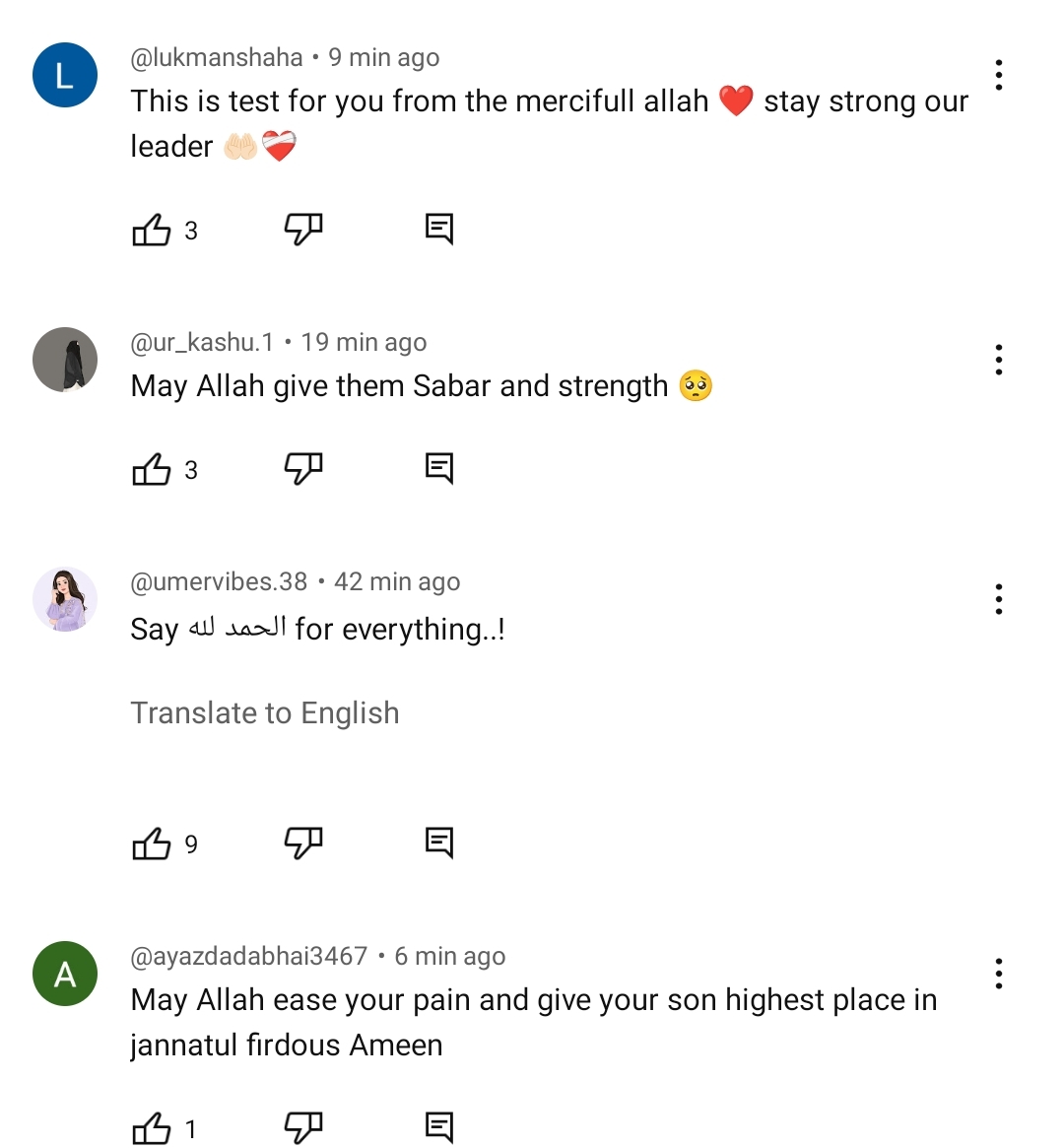
Task: Like @ayazdadabhai3467's comment
Action: point(150,1125)
